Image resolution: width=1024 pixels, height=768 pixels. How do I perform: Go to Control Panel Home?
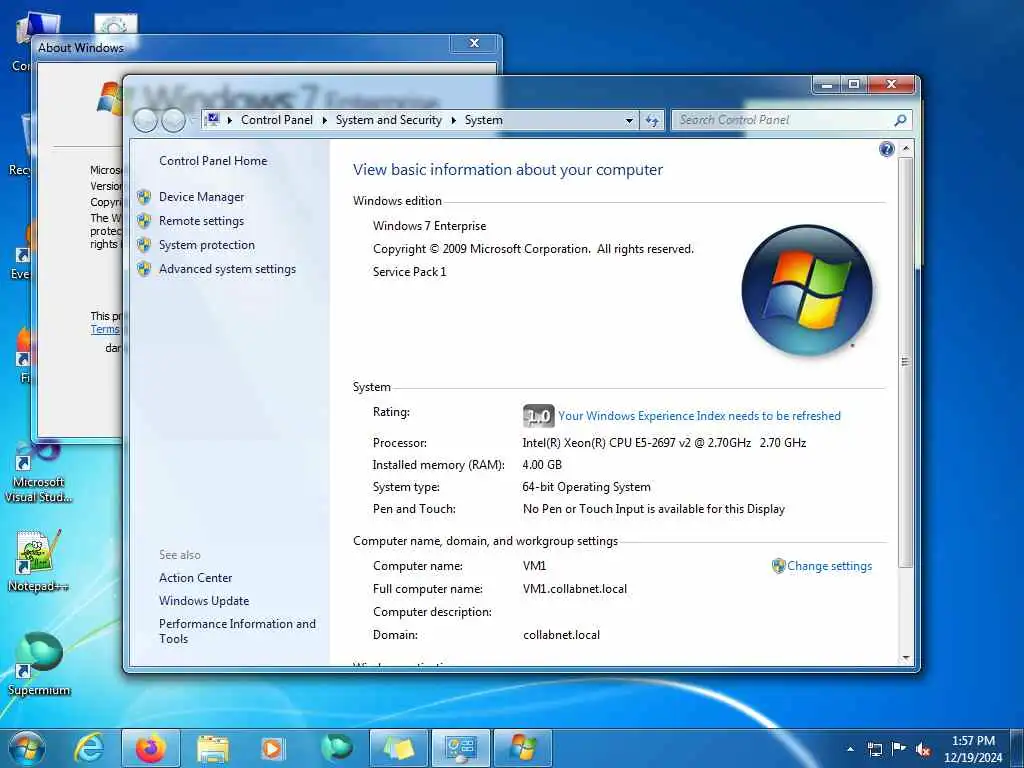tap(213, 161)
